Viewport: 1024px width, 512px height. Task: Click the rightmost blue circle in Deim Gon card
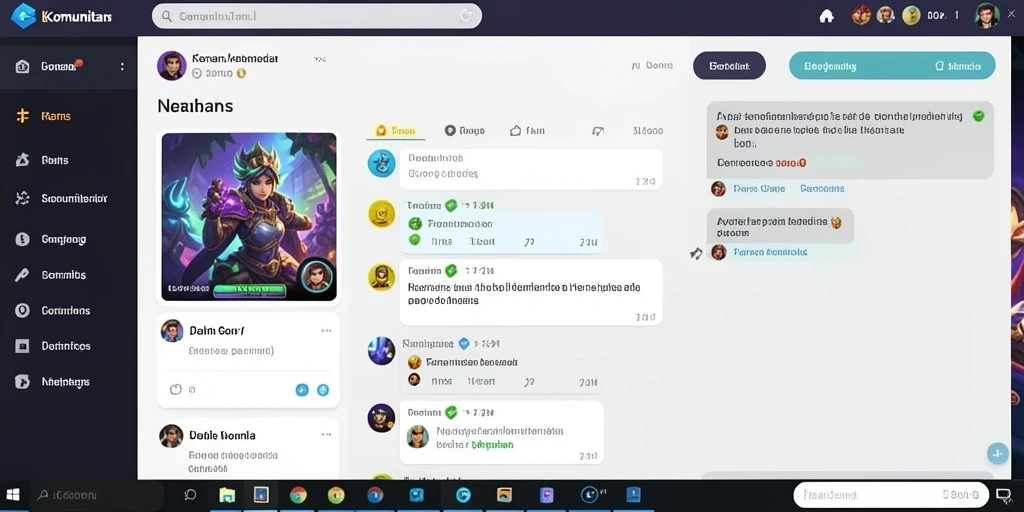(323, 390)
